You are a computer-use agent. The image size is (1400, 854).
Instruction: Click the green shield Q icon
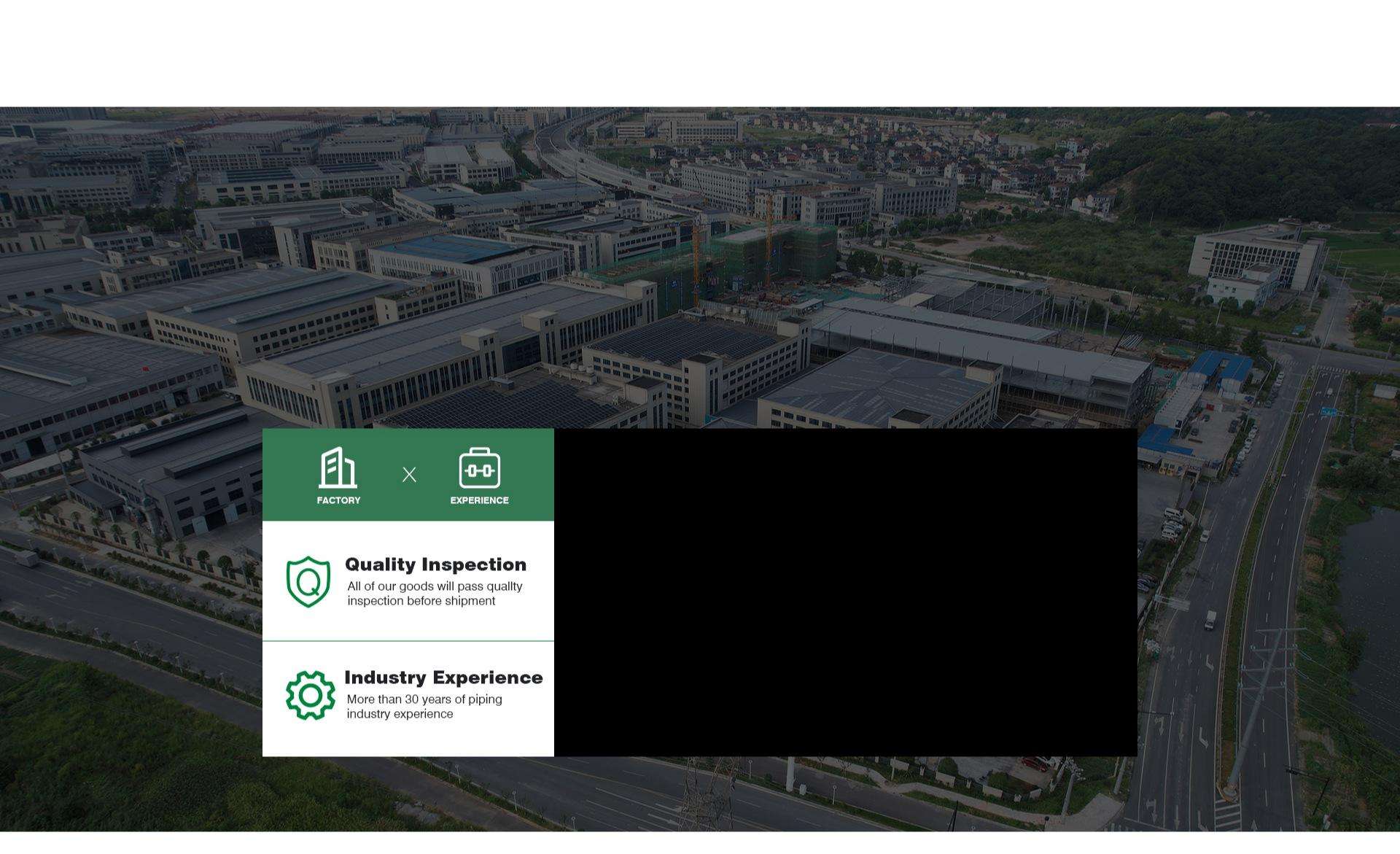tap(308, 581)
